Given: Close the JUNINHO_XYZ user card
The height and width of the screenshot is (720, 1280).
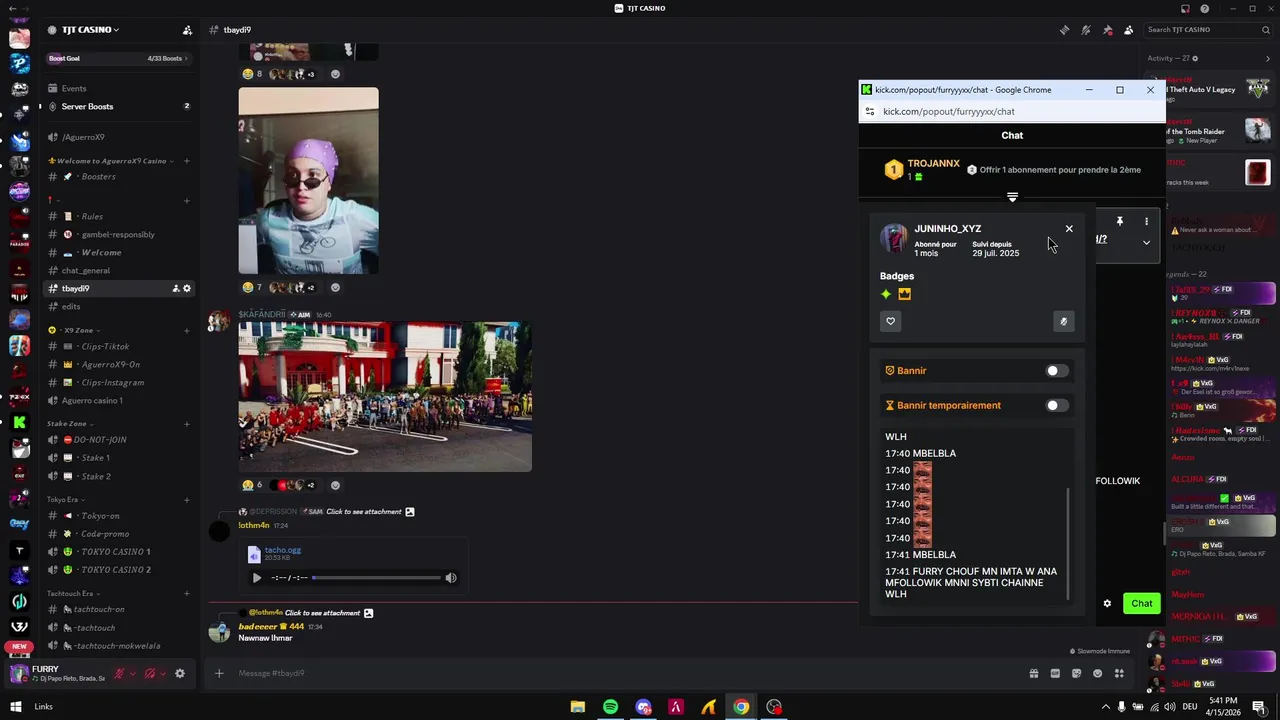Looking at the screenshot, I should [x=1069, y=229].
